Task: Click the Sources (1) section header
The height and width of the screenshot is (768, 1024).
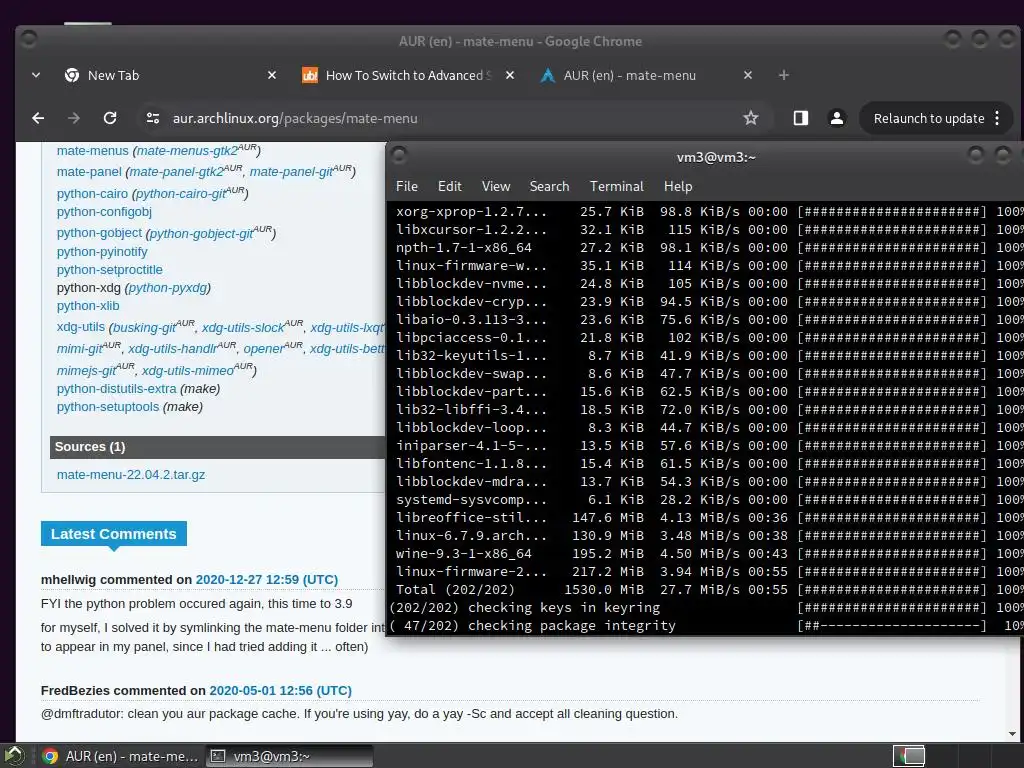Action: [217, 447]
